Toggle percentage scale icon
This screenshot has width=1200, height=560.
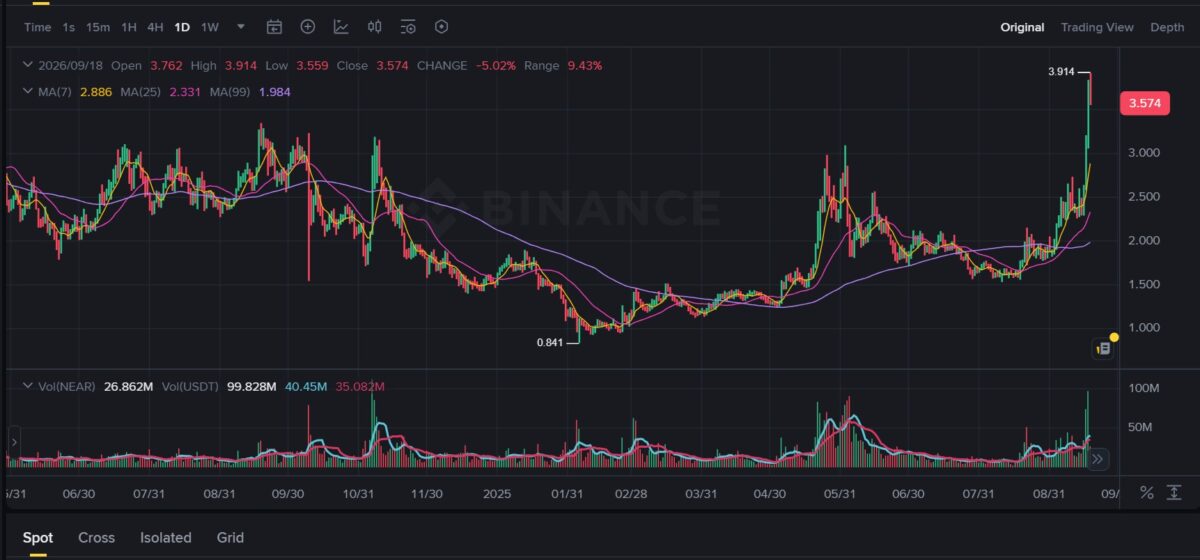pos(1147,492)
